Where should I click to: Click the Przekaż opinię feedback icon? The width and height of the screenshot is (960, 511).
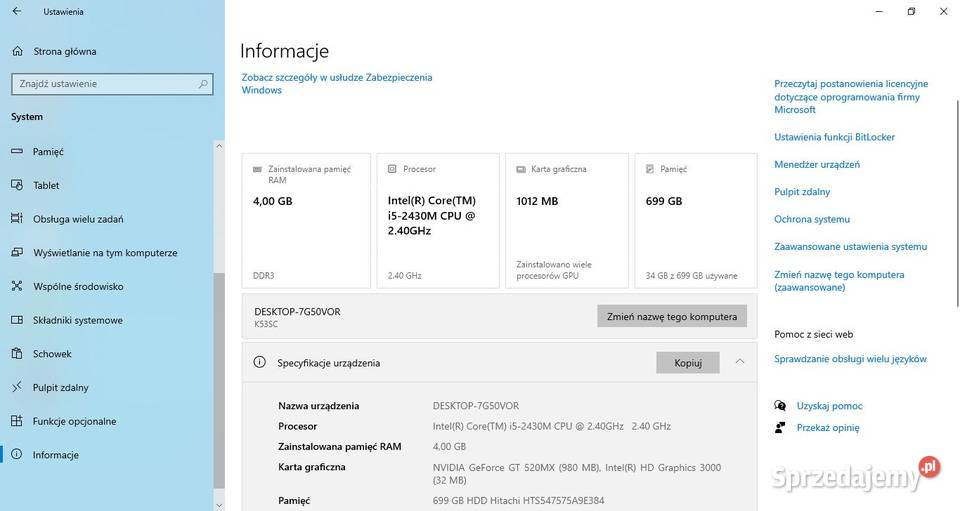(x=780, y=427)
